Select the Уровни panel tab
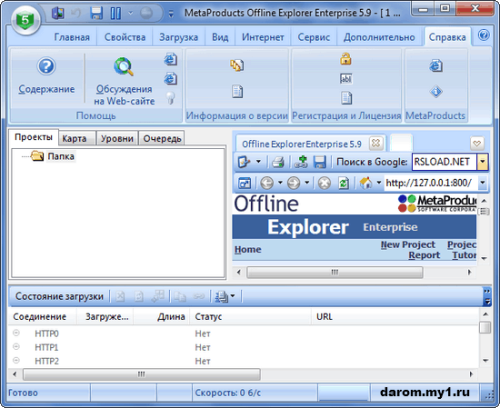 click(x=117, y=138)
